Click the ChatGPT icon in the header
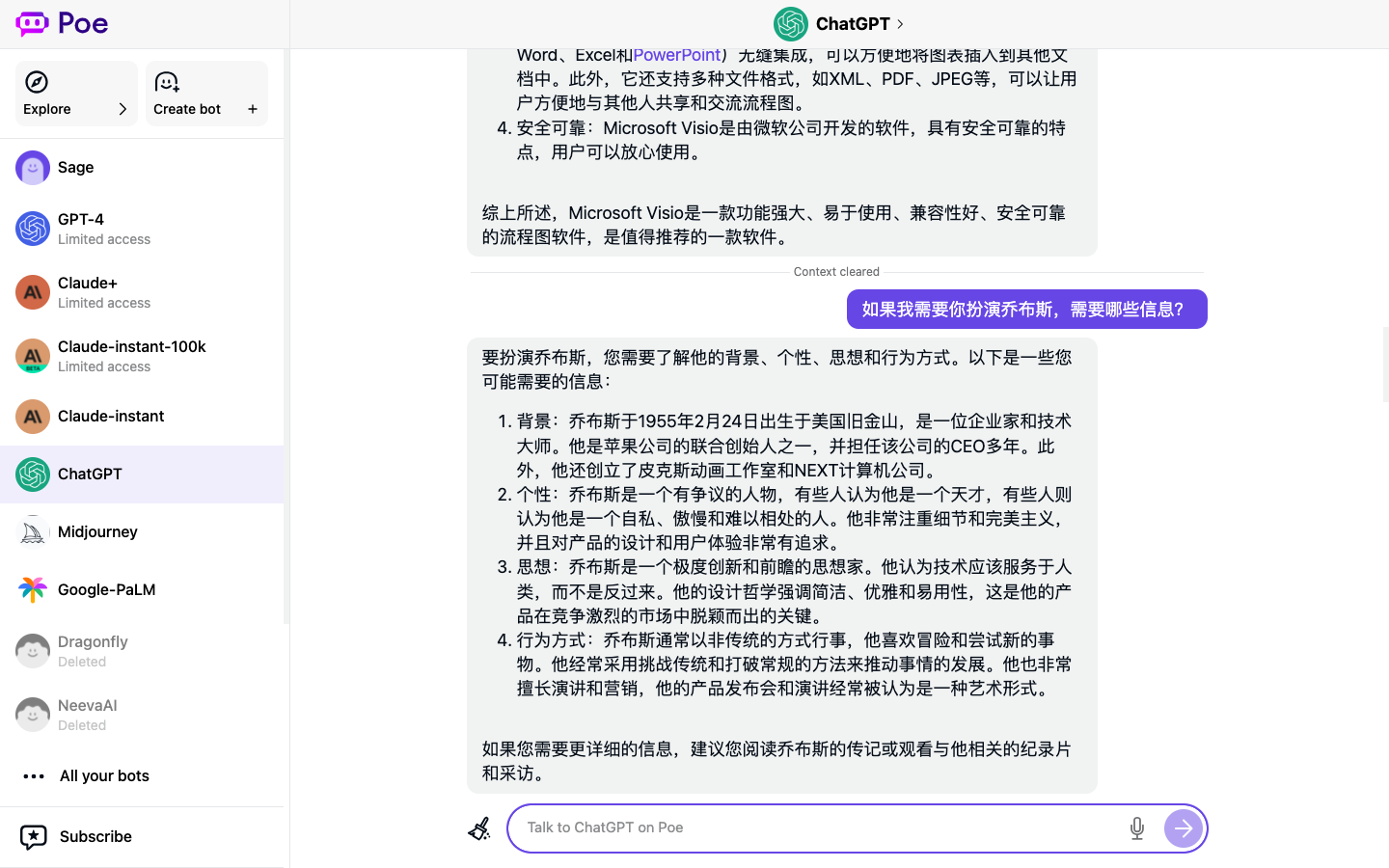 click(791, 23)
